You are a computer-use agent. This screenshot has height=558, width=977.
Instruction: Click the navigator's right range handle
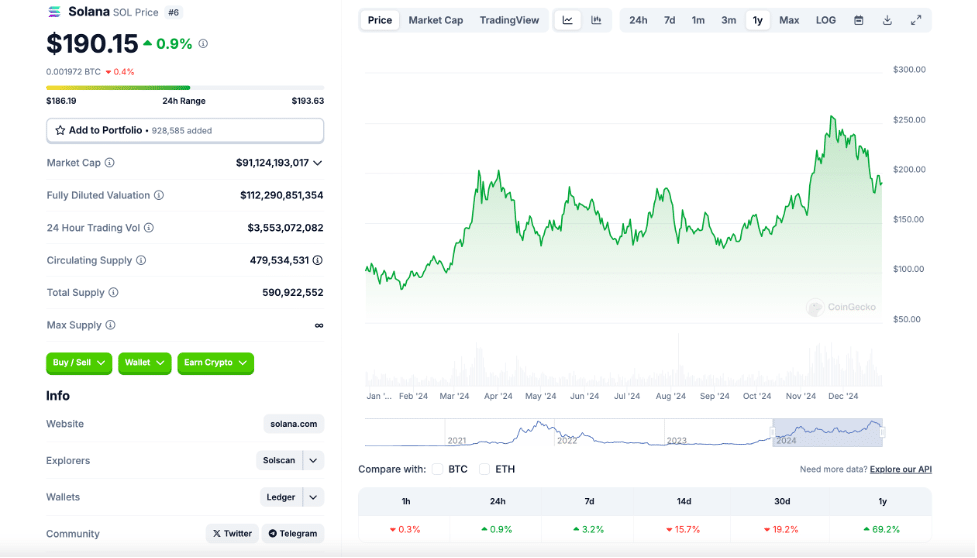882,432
